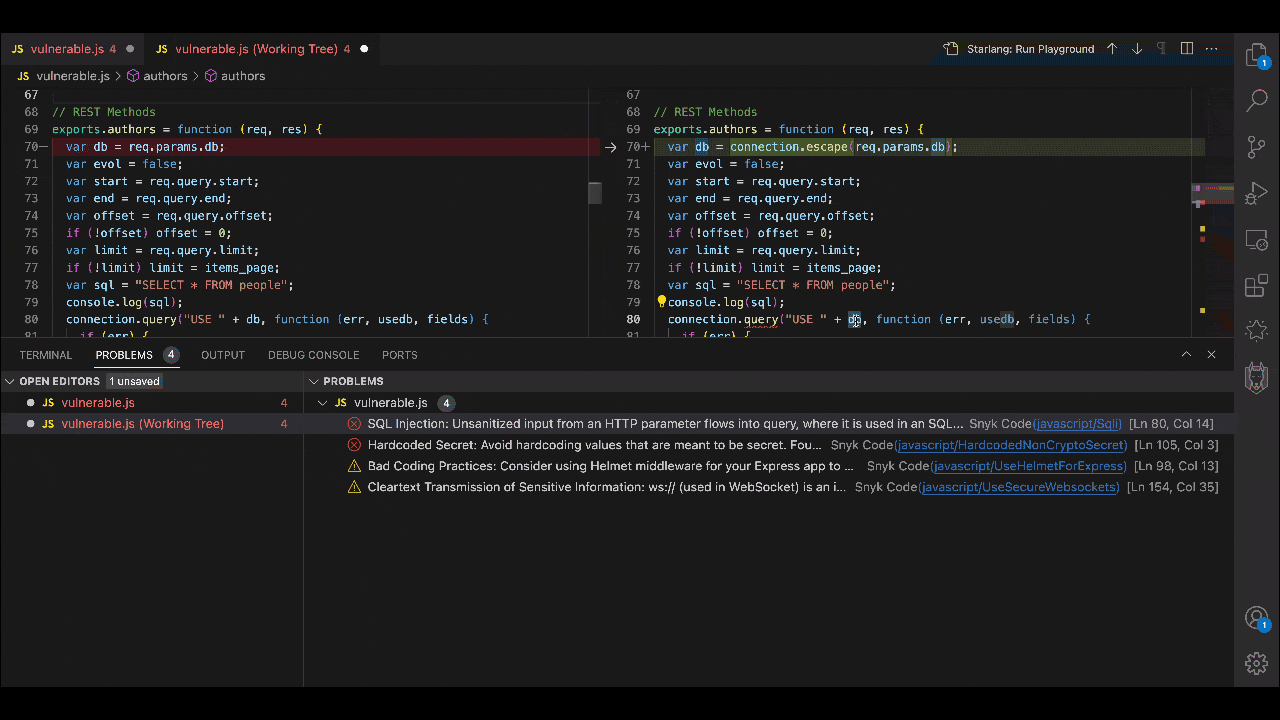This screenshot has height=720, width=1280.
Task: Click the JS file icon in Problems group
Action: click(340, 403)
